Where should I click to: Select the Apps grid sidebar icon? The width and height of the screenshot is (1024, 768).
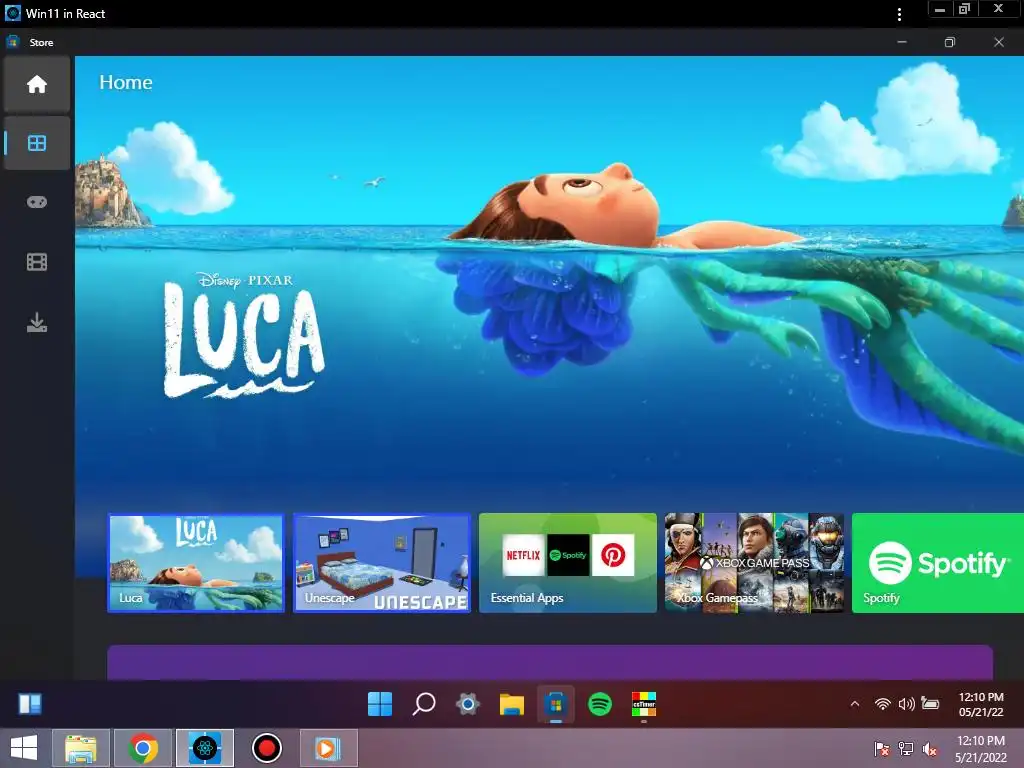(x=37, y=143)
